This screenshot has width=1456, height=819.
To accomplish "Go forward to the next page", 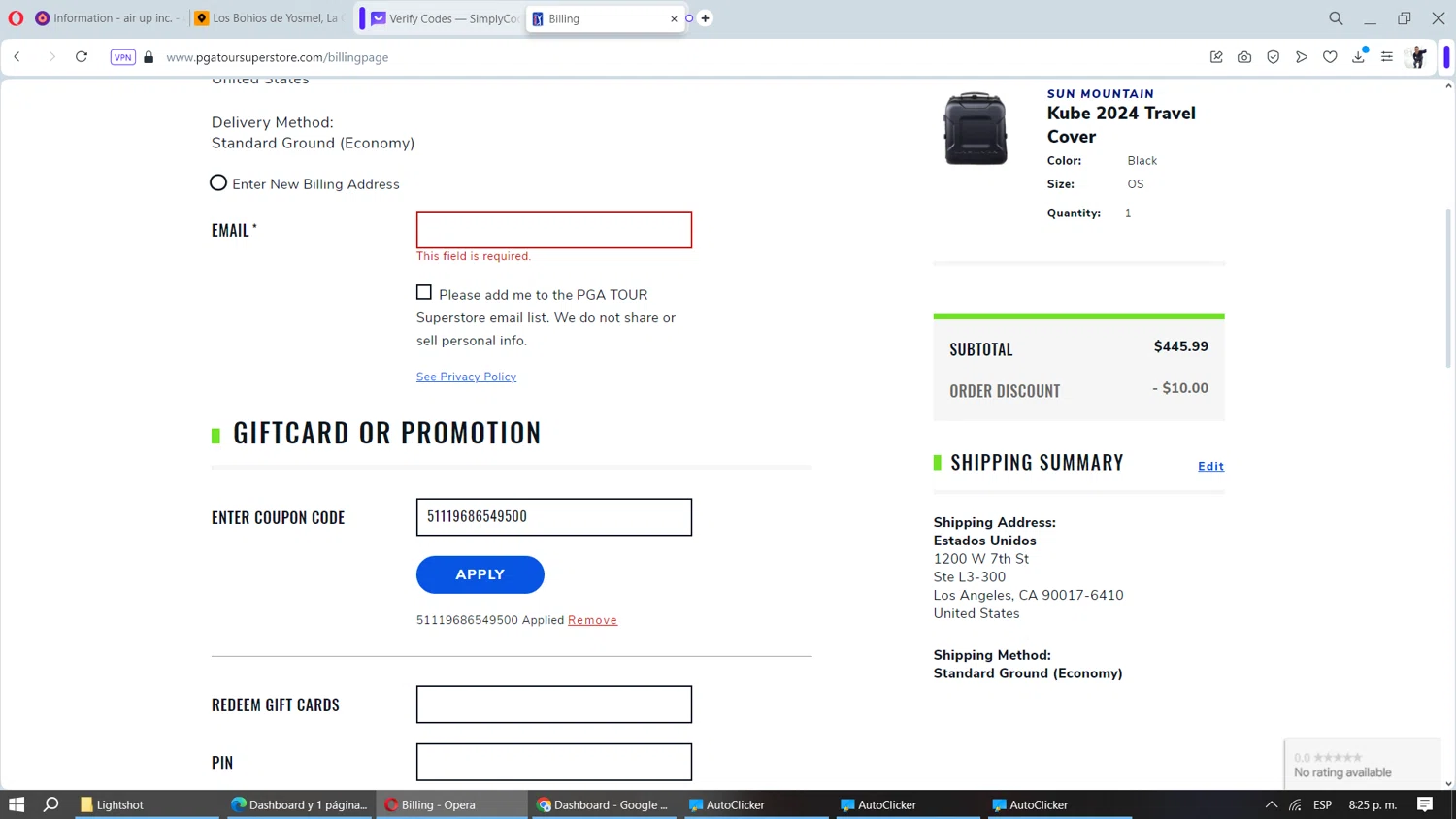I will pyautogui.click(x=51, y=57).
